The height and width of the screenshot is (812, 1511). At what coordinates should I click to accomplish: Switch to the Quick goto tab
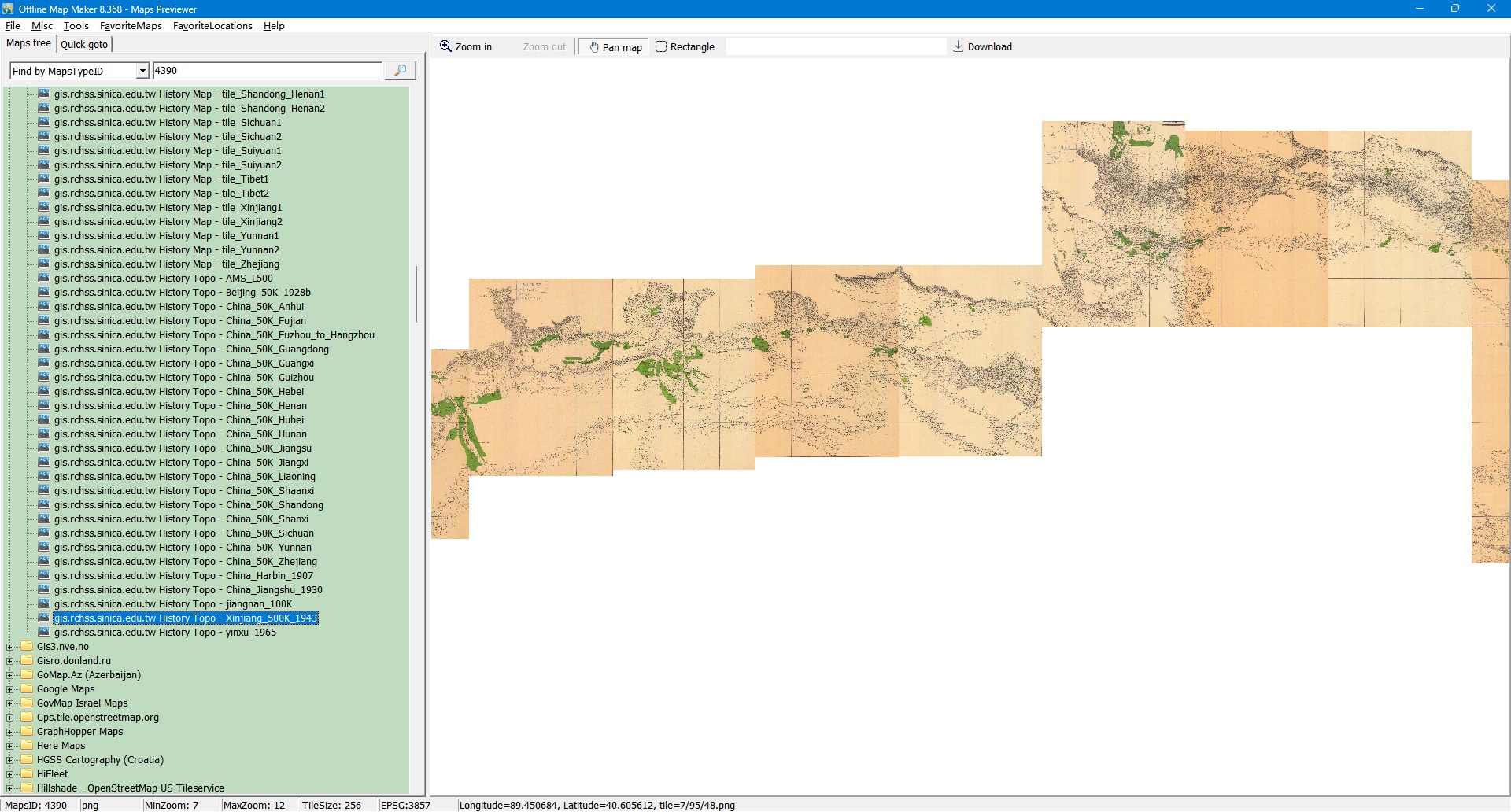84,45
